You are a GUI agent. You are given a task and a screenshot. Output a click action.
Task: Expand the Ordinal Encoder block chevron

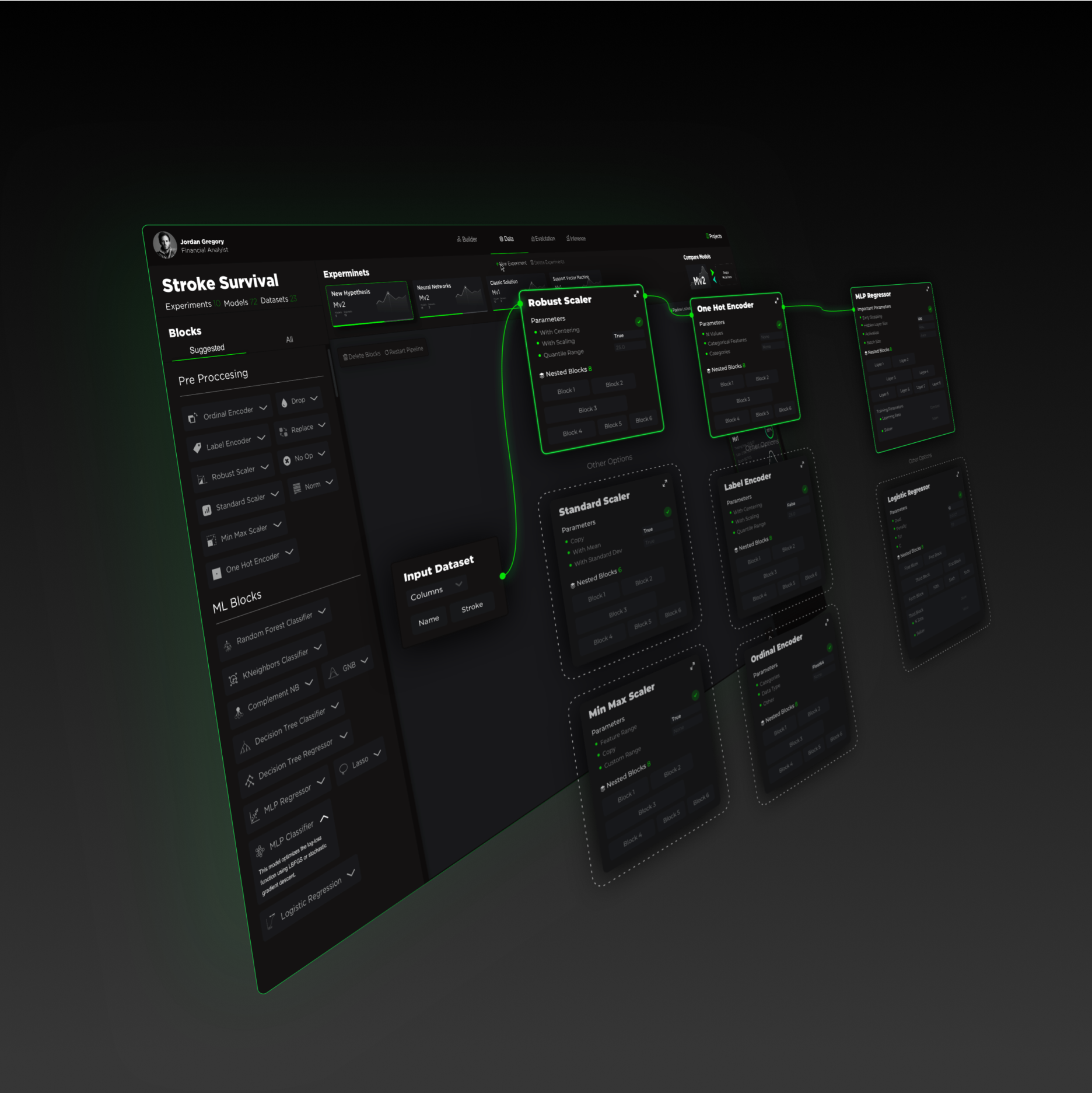click(x=263, y=408)
